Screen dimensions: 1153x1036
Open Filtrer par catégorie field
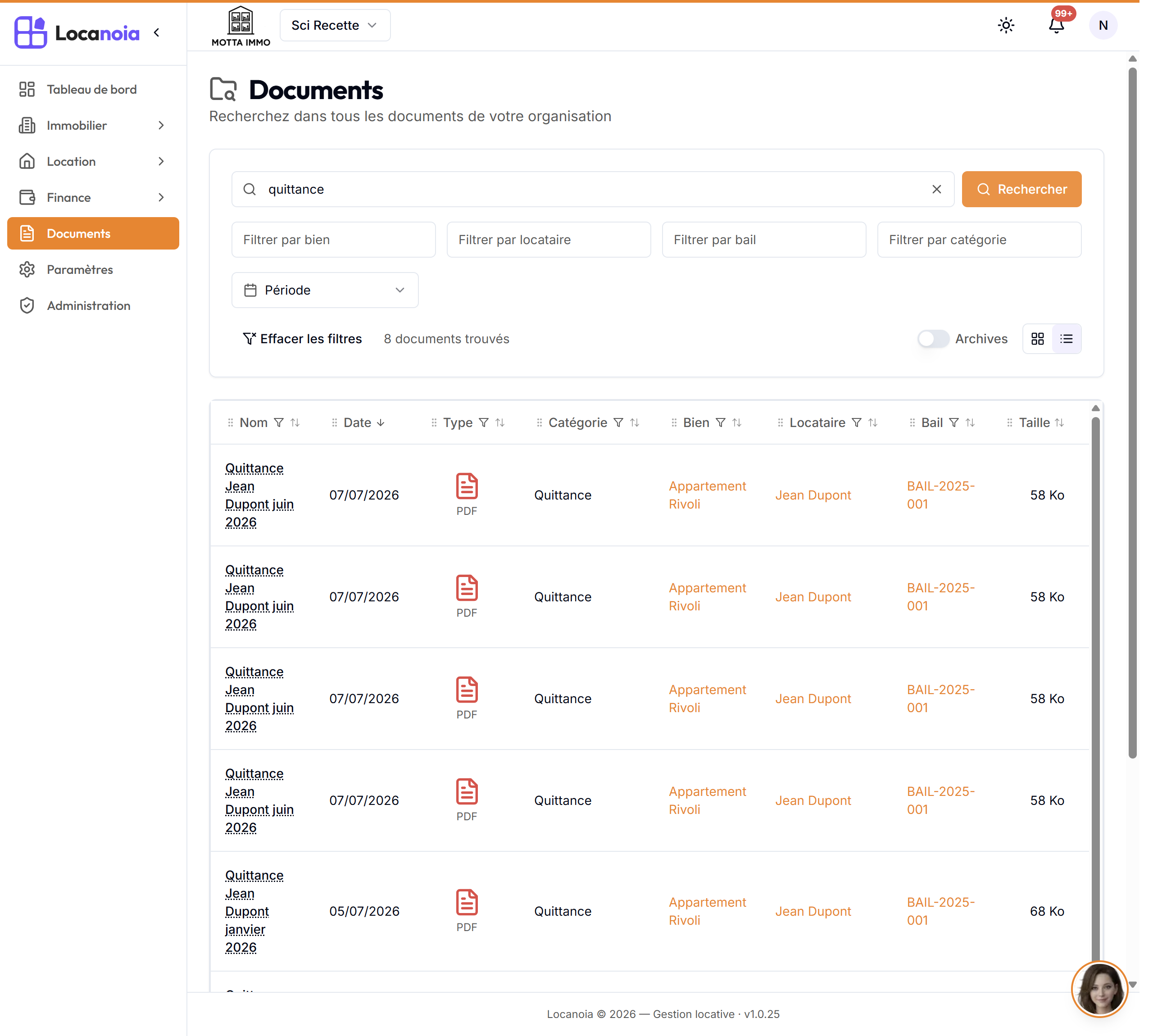tap(979, 240)
